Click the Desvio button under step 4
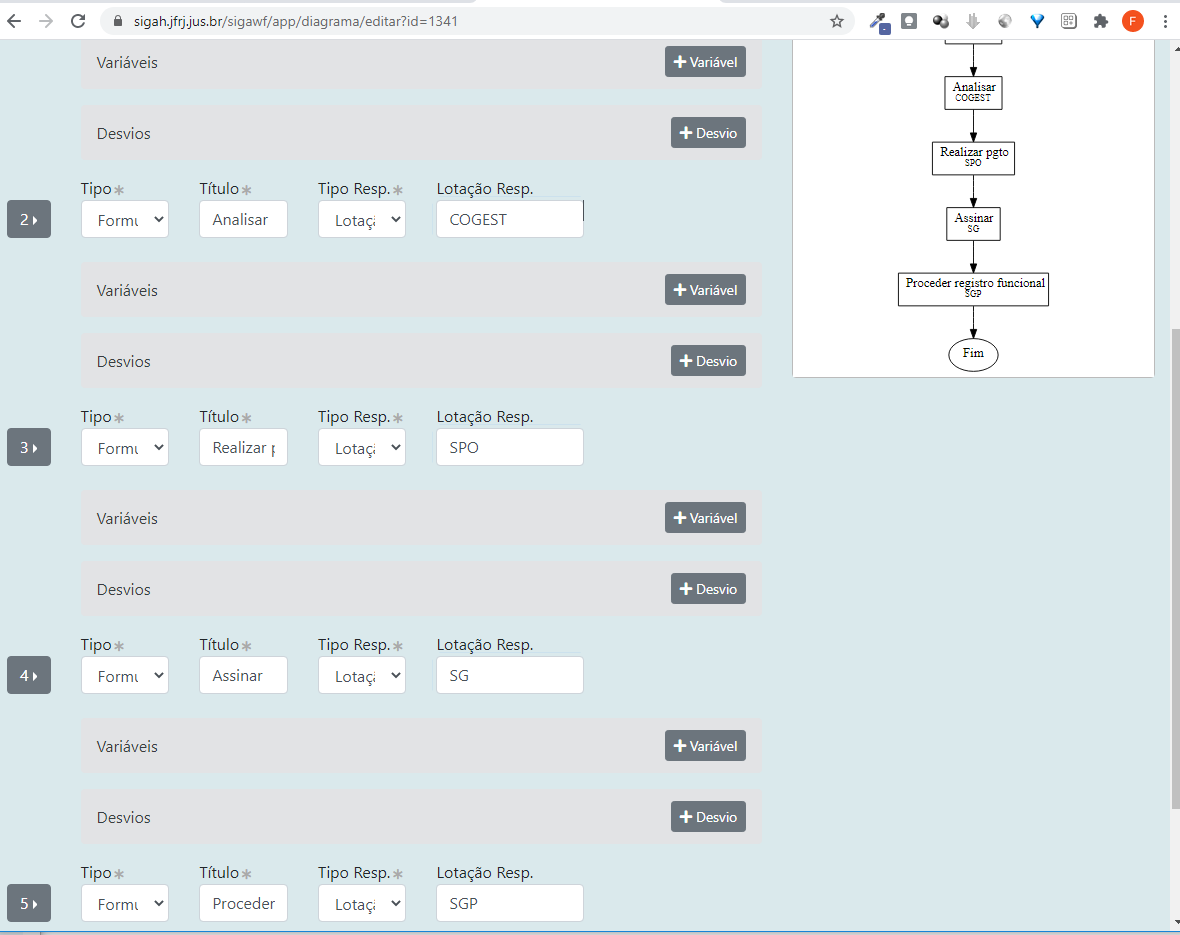Viewport: 1180px width, 935px height. pos(708,817)
